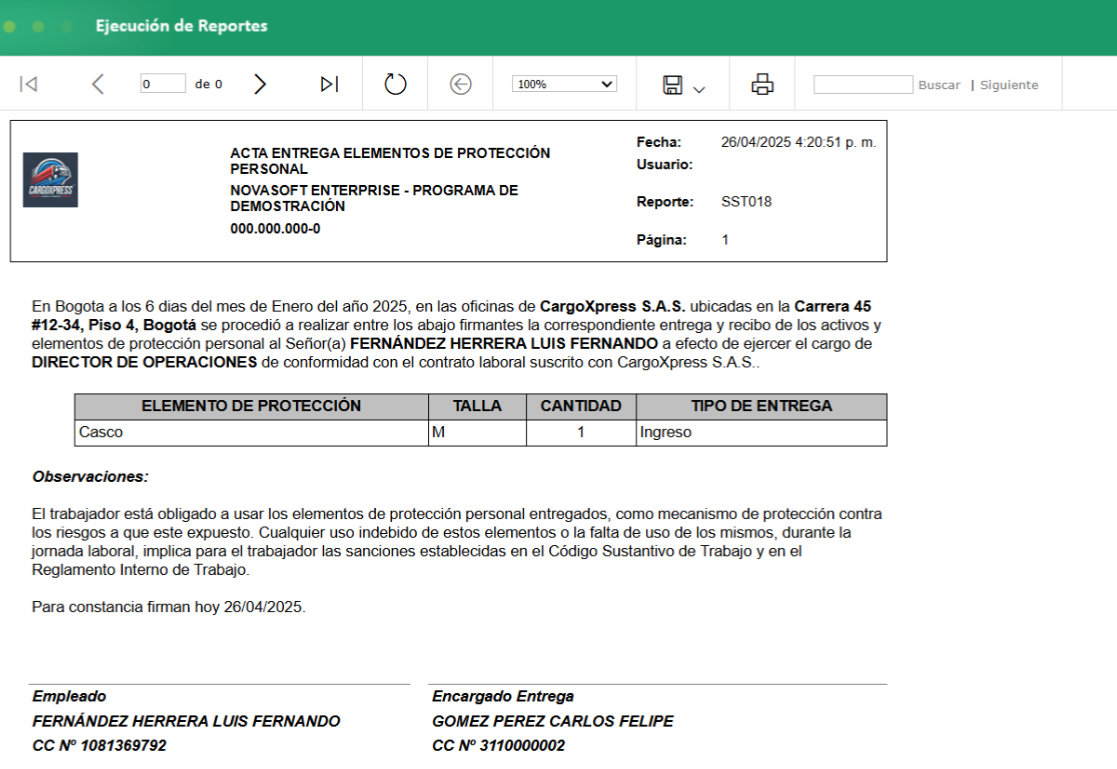Screen dimensions: 1117x769
Task: Click the TALLA column header
Action: pyautogui.click(x=477, y=406)
